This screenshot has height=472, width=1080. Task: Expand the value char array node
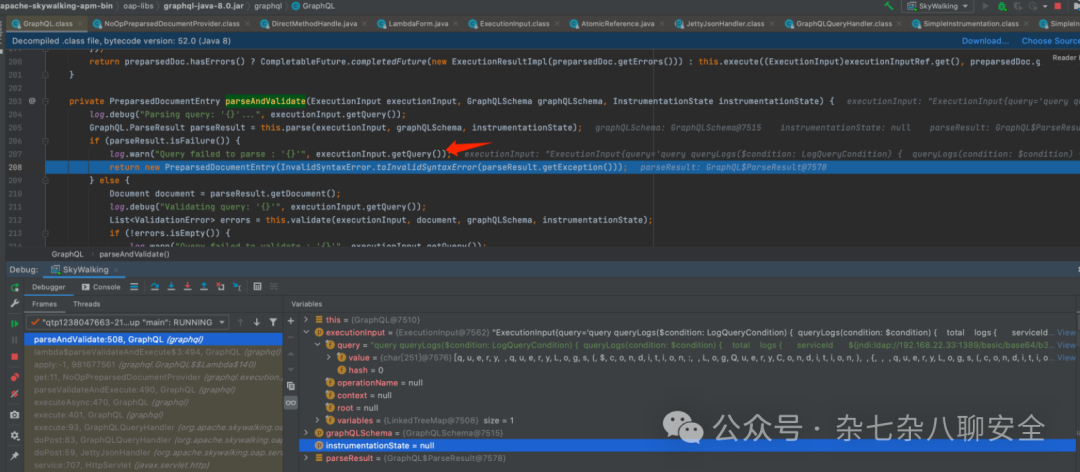tap(328, 358)
